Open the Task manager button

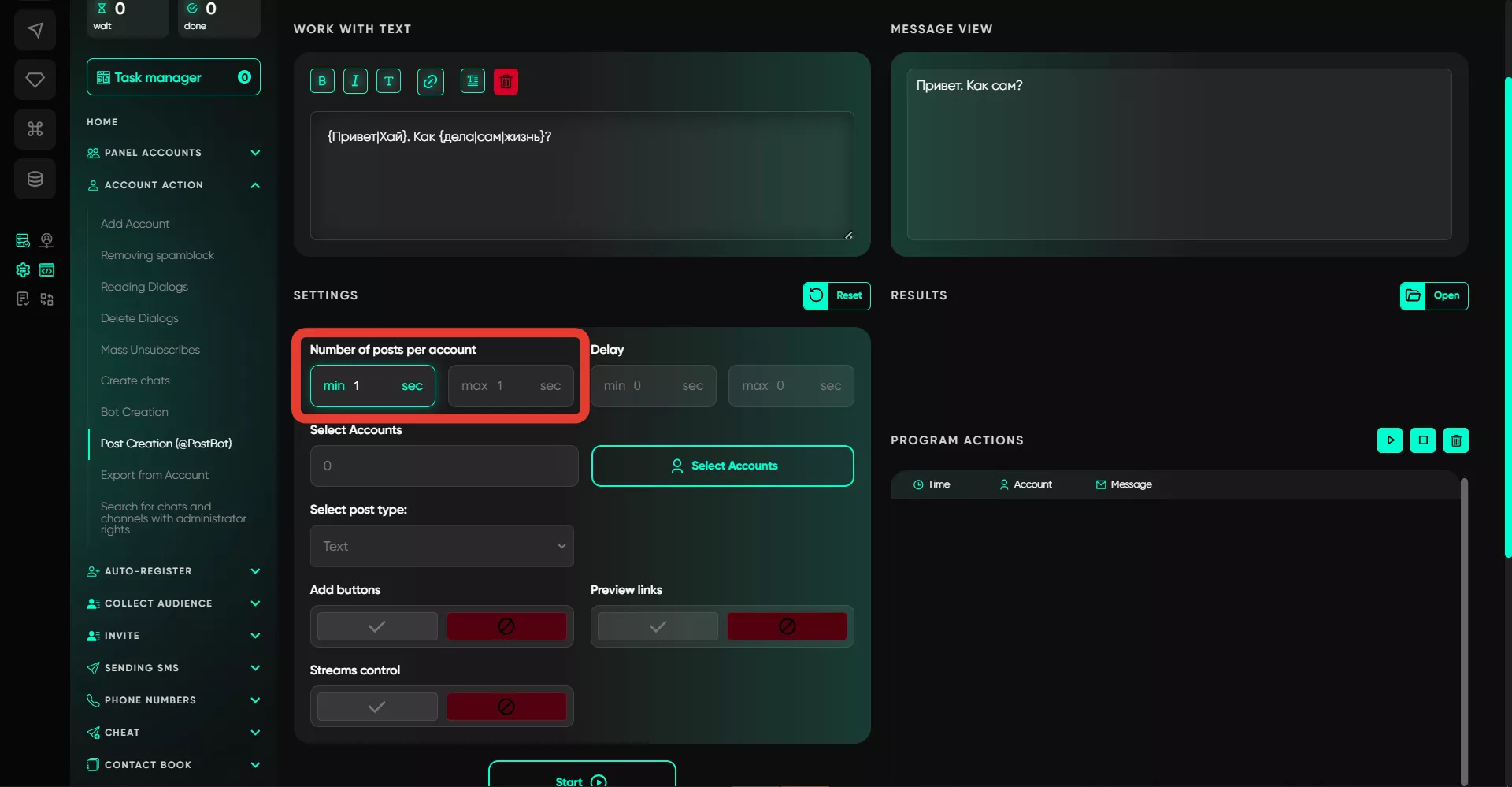173,77
